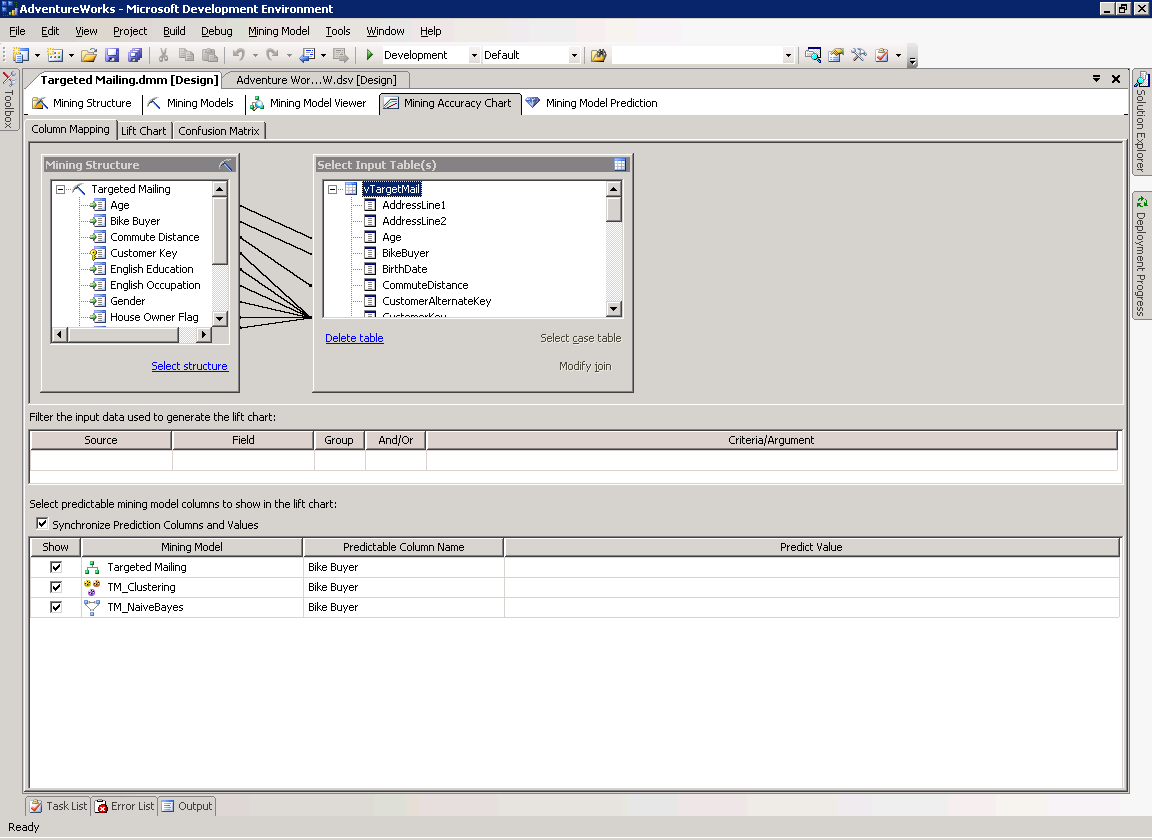Viewport: 1152px width, 840px height.
Task: Open the Output bottom tab
Action: point(187,805)
